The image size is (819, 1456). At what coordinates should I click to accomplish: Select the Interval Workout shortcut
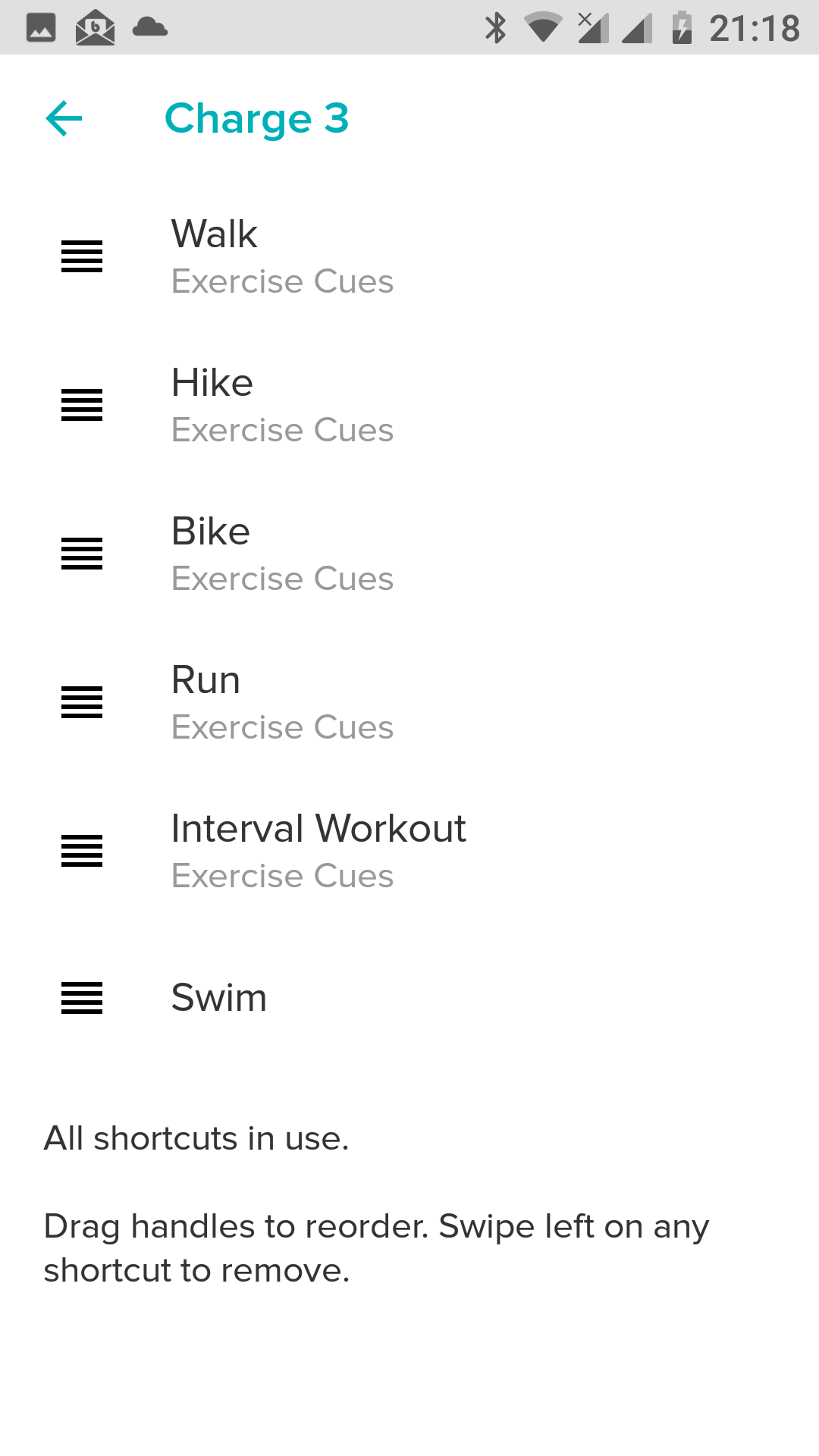(x=318, y=828)
